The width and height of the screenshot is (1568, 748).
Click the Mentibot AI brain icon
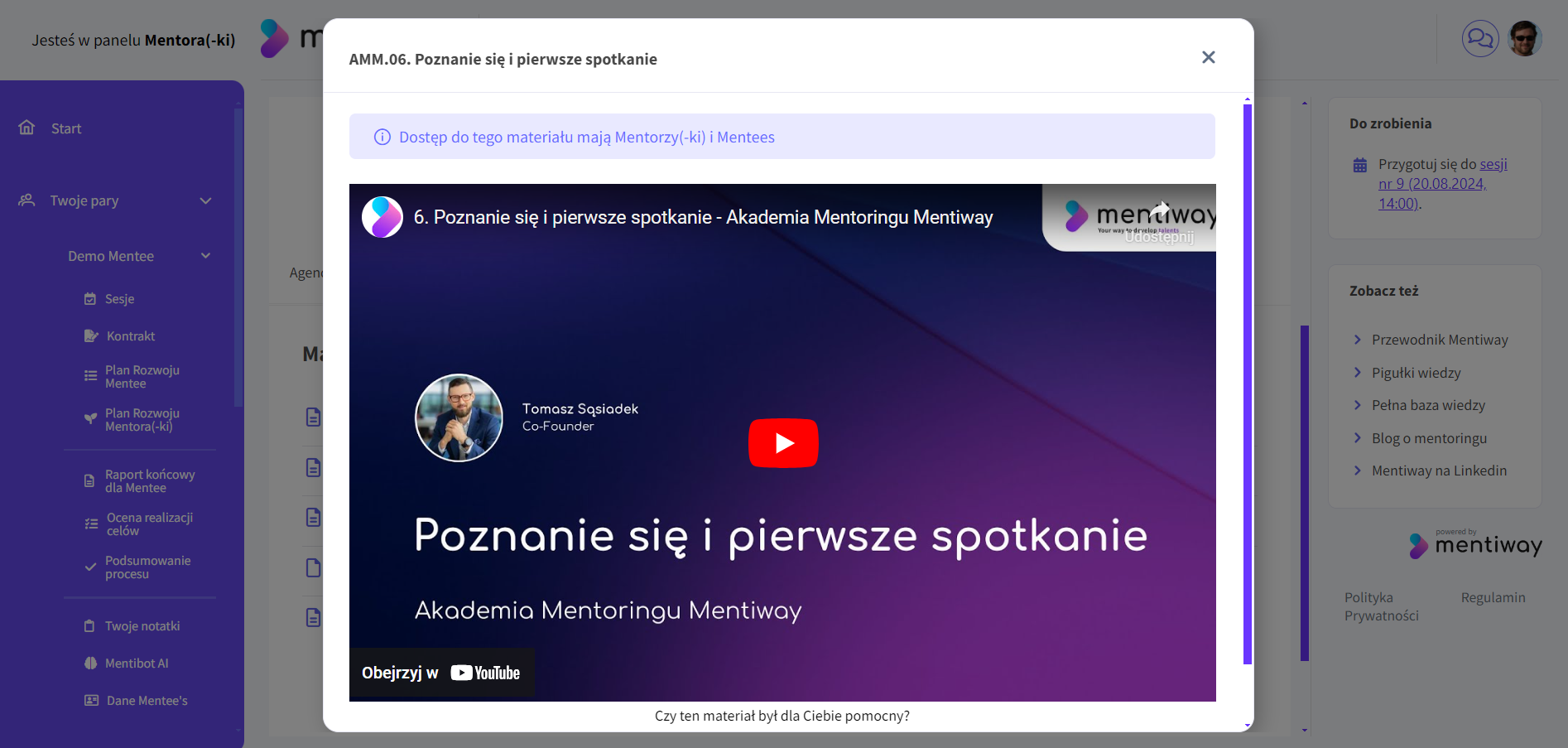[x=90, y=664]
